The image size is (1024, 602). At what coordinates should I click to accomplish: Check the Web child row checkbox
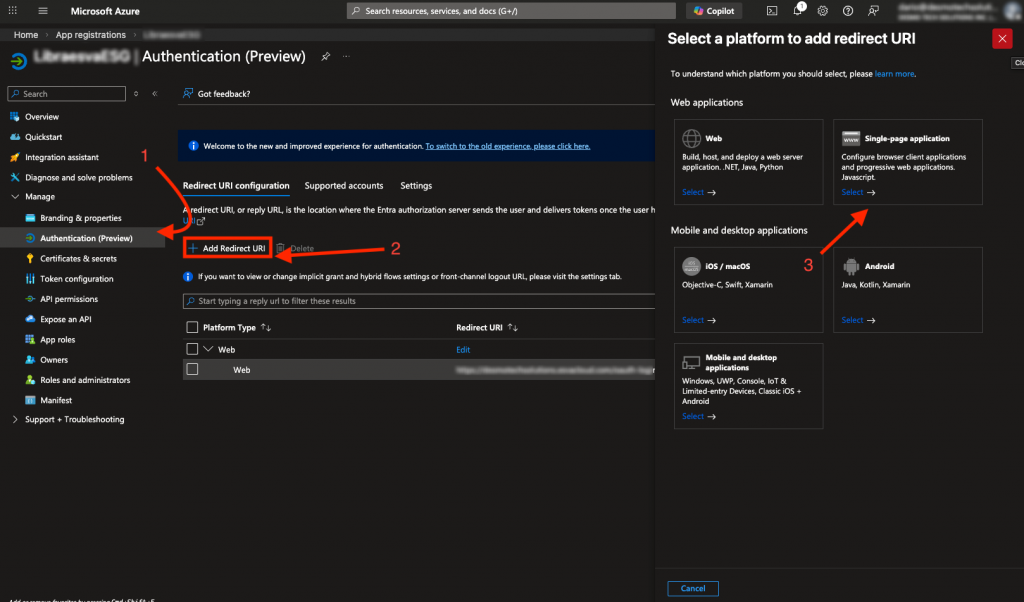click(192, 370)
